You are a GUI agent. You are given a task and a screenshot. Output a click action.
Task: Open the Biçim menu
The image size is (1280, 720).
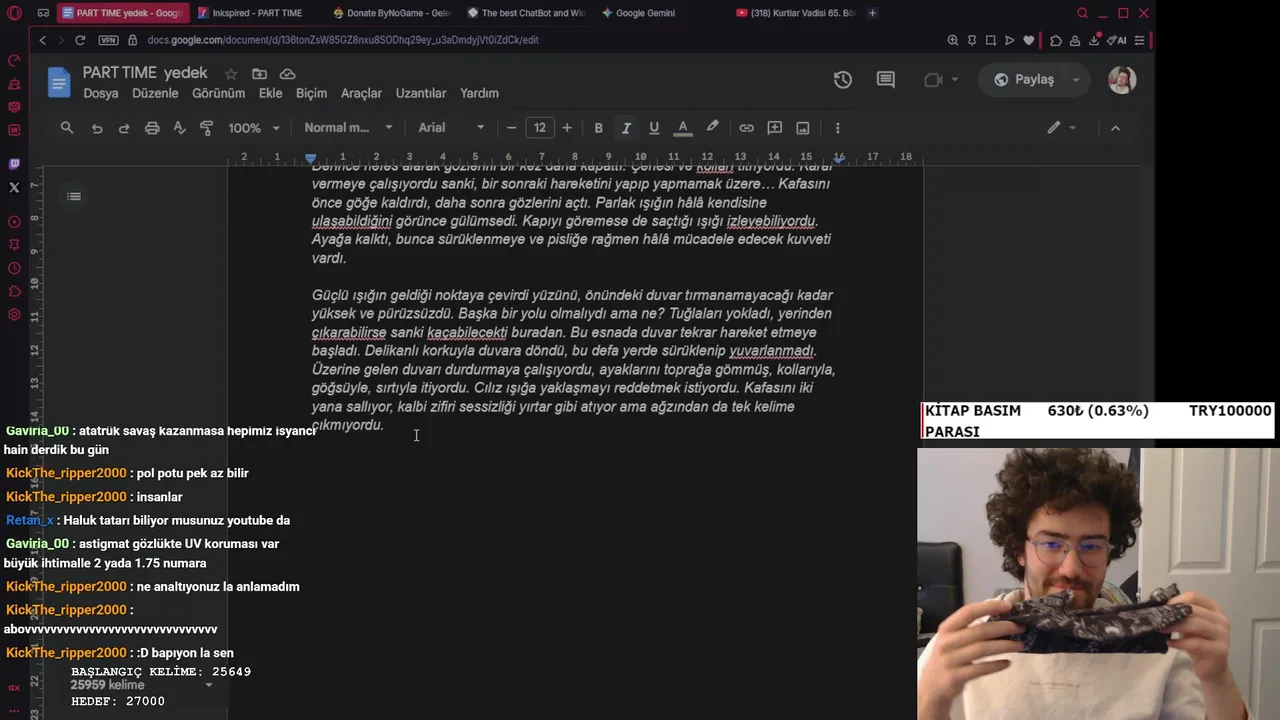tap(311, 93)
